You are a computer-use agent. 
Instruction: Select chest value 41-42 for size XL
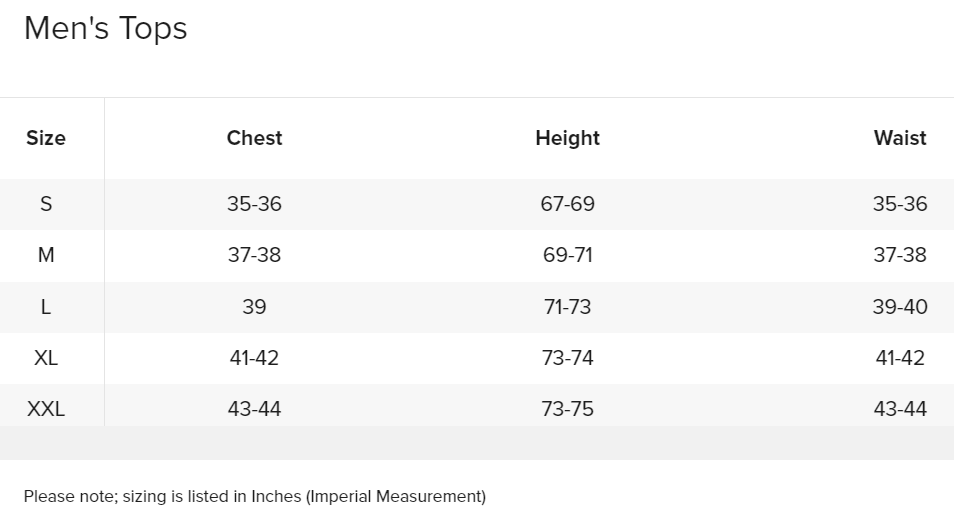pyautogui.click(x=254, y=358)
